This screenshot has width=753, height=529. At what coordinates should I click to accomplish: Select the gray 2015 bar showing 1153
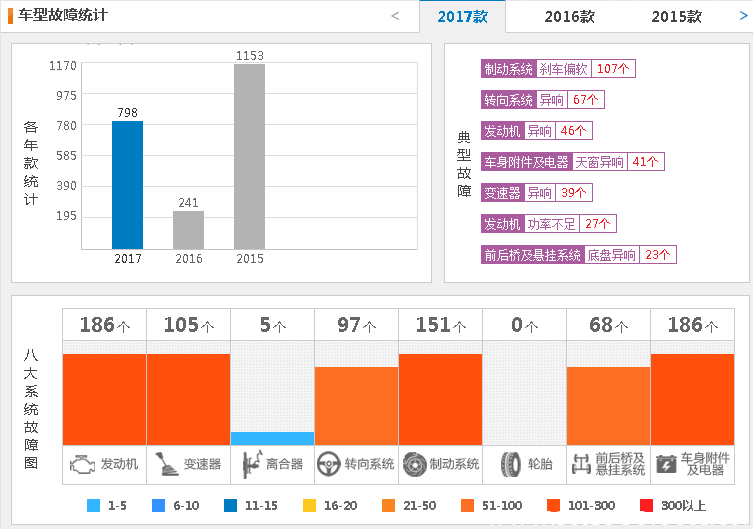point(249,156)
